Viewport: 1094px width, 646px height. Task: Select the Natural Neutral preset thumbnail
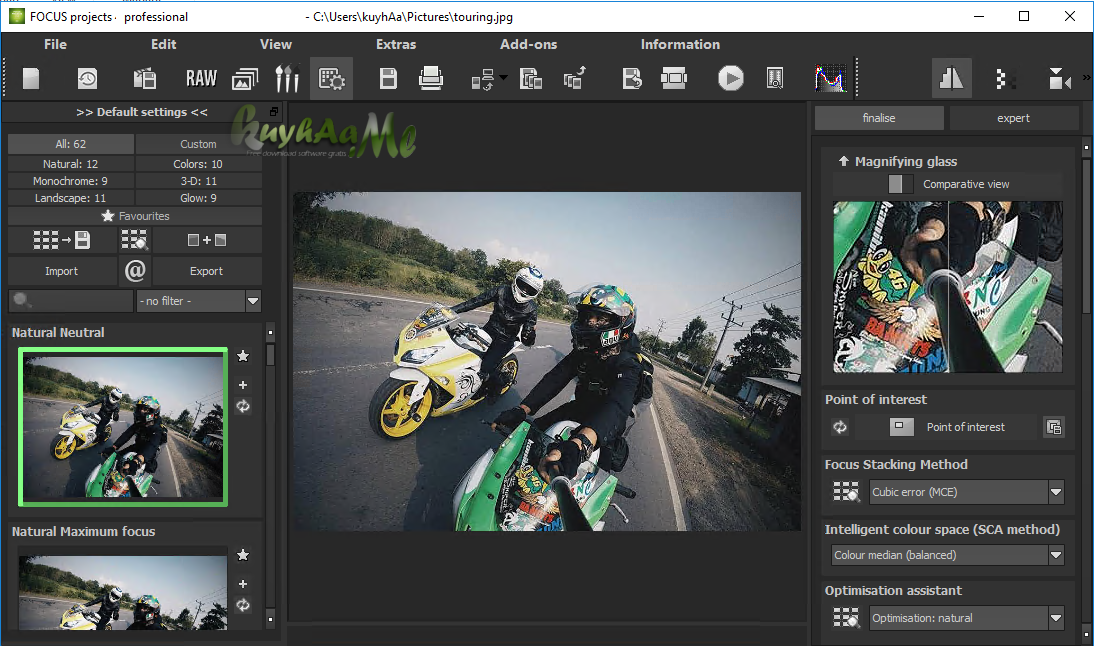click(x=123, y=426)
